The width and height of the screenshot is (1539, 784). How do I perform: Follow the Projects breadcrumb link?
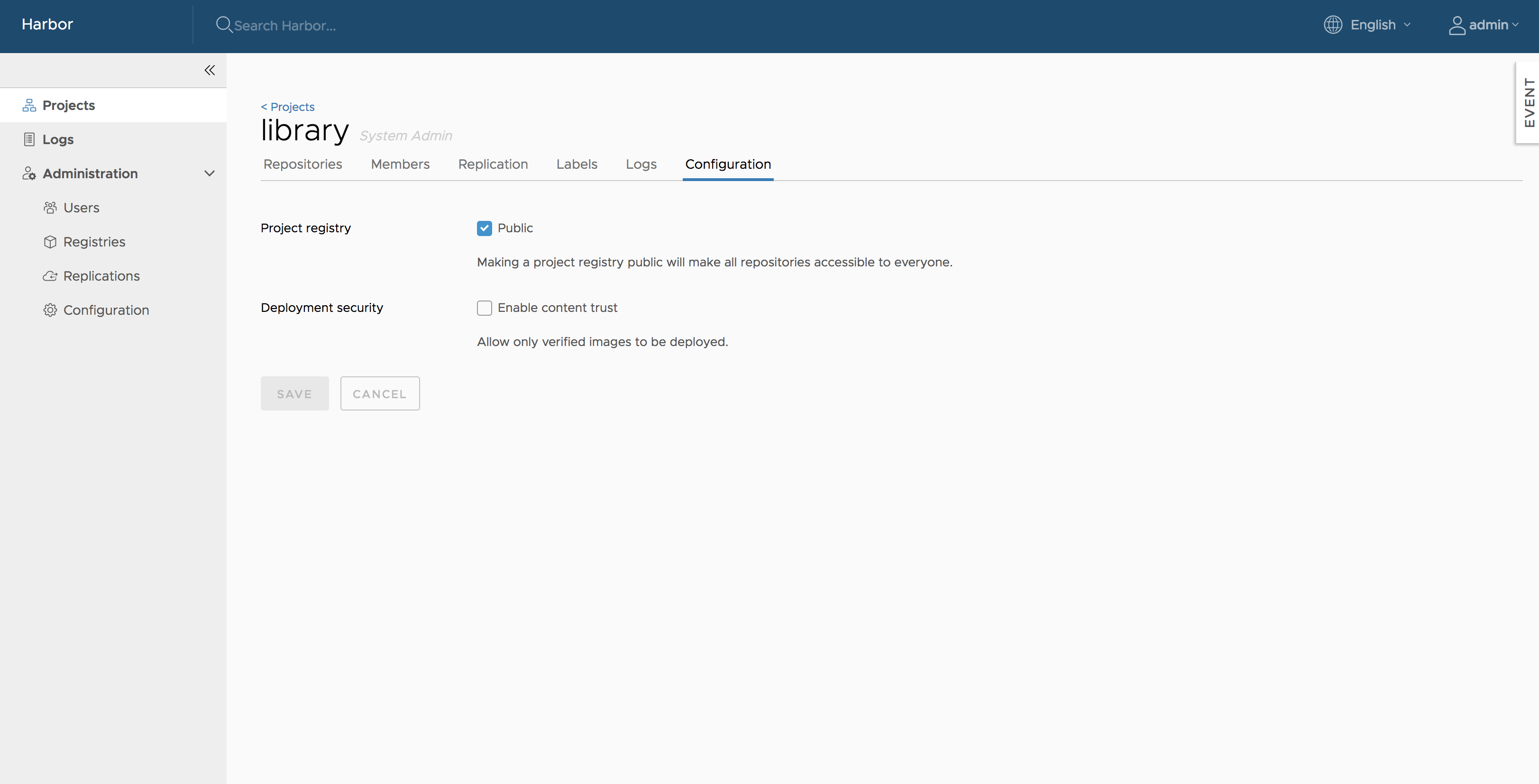287,106
